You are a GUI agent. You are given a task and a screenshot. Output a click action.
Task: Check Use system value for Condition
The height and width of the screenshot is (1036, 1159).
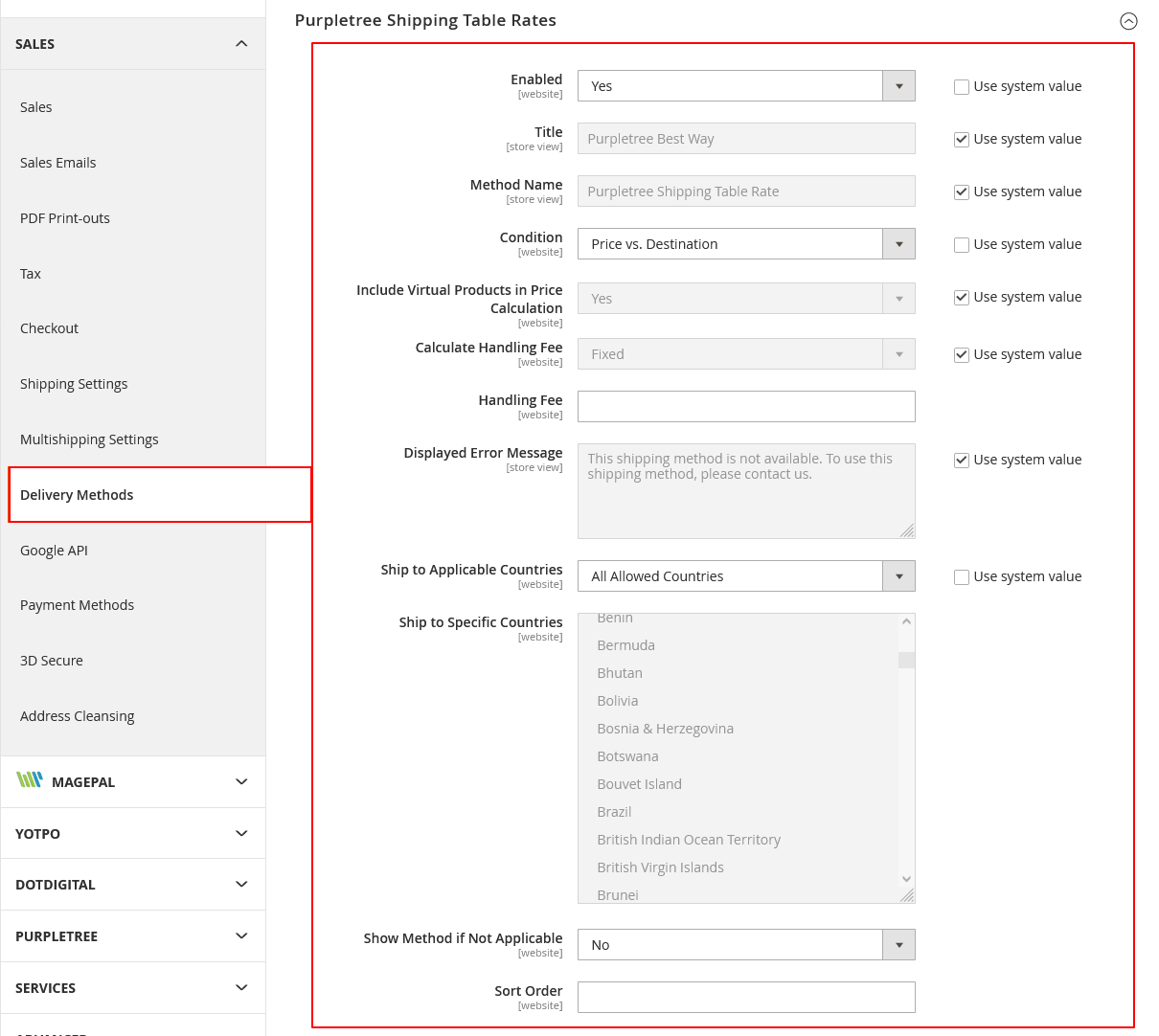962,245
